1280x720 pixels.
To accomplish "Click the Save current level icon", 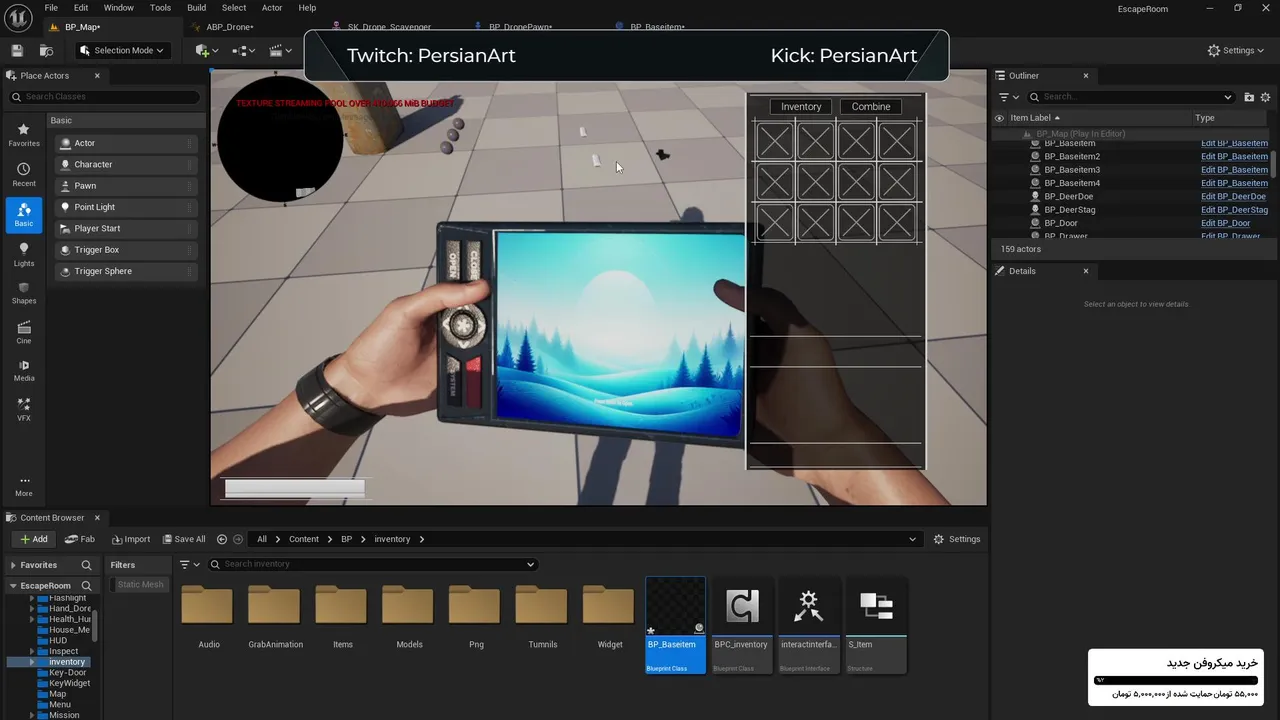I will (17, 50).
